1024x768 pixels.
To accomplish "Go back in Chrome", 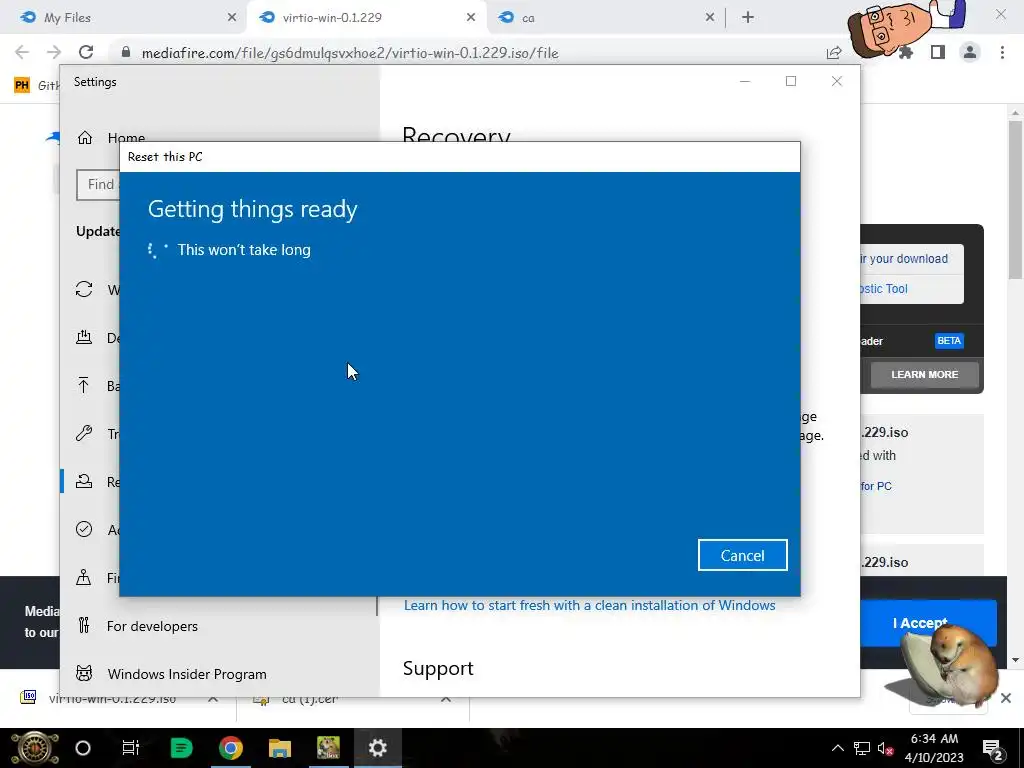I will [x=22, y=52].
